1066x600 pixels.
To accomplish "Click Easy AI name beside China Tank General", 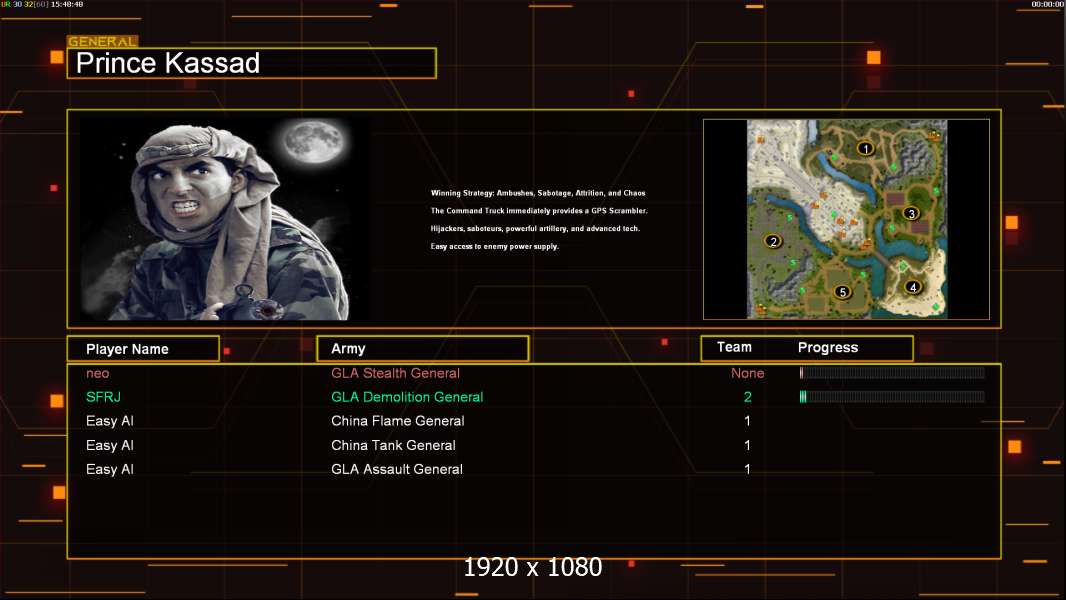I will 109,445.
